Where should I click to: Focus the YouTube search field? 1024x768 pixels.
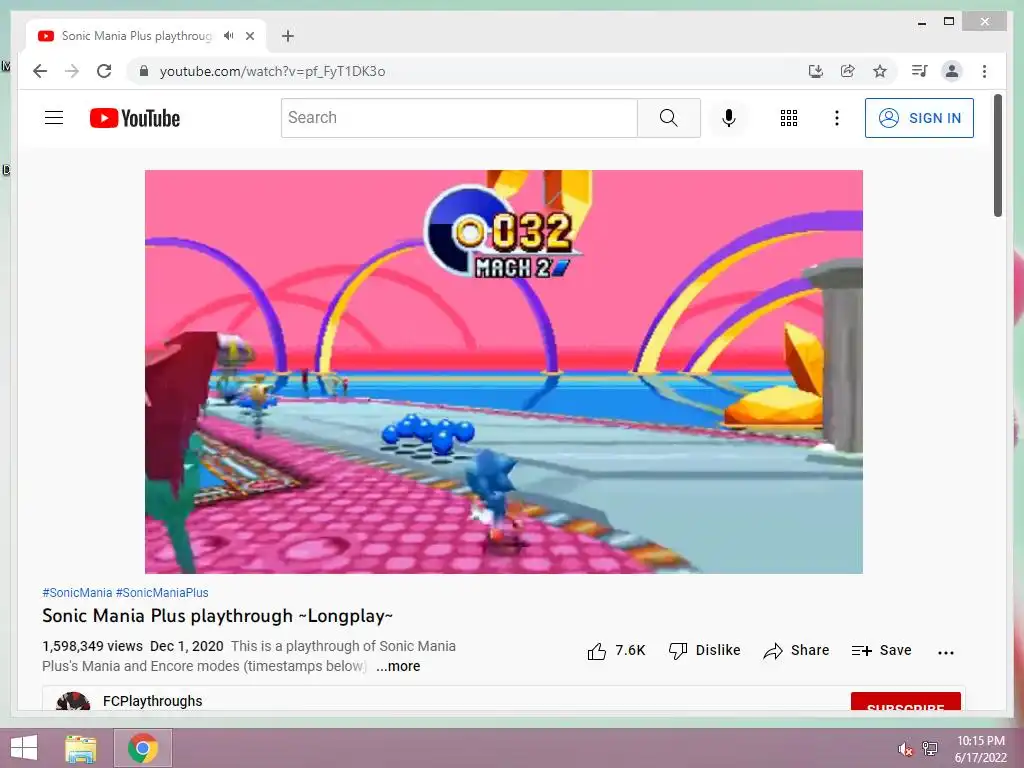click(x=459, y=118)
